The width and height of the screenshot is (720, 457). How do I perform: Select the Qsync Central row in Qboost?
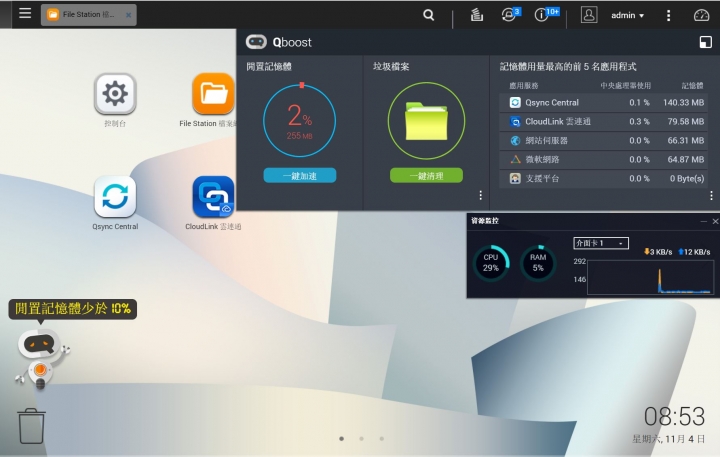point(603,102)
